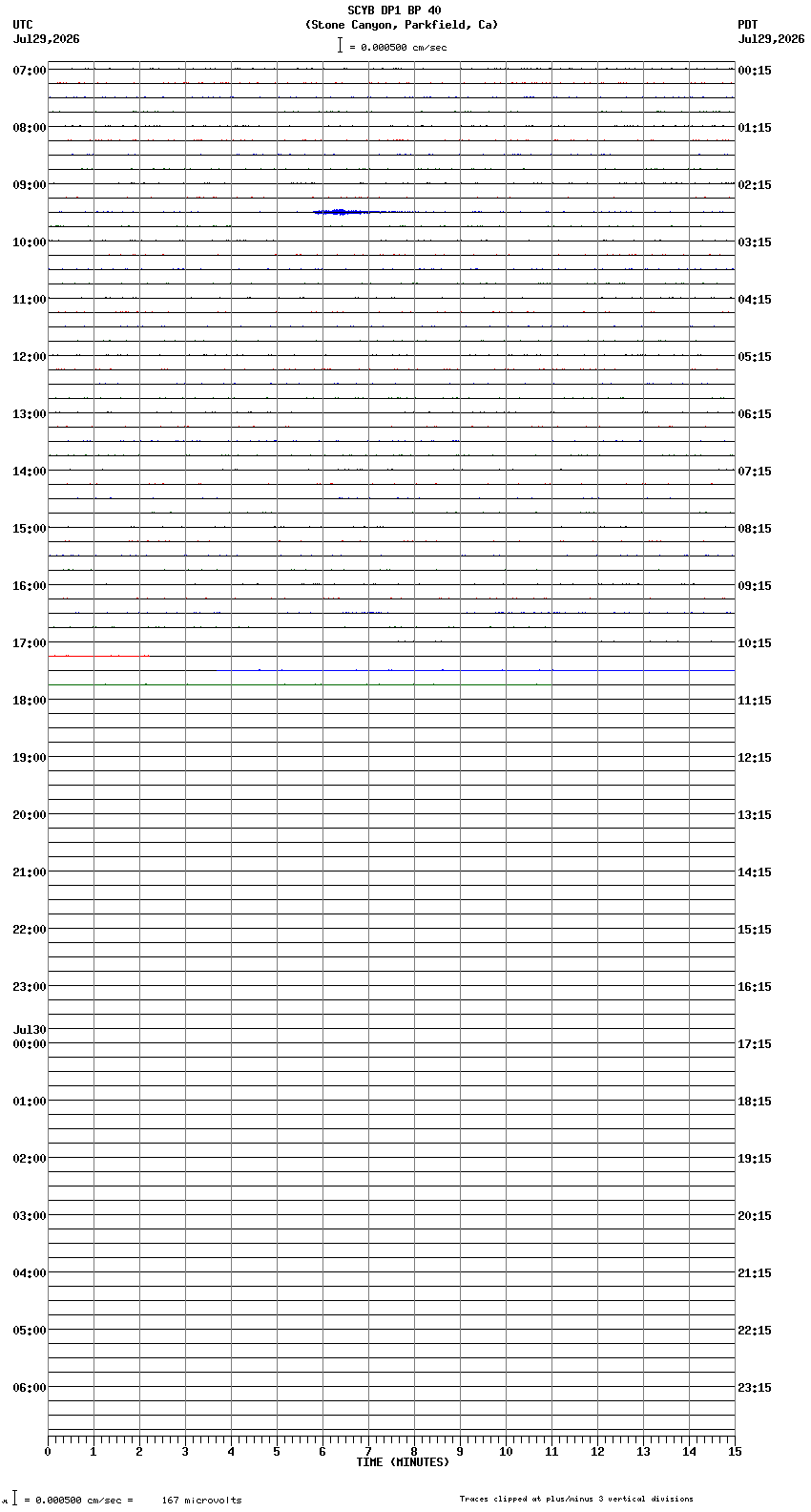Click the 'Jul30' date change label

tap(30, 1030)
